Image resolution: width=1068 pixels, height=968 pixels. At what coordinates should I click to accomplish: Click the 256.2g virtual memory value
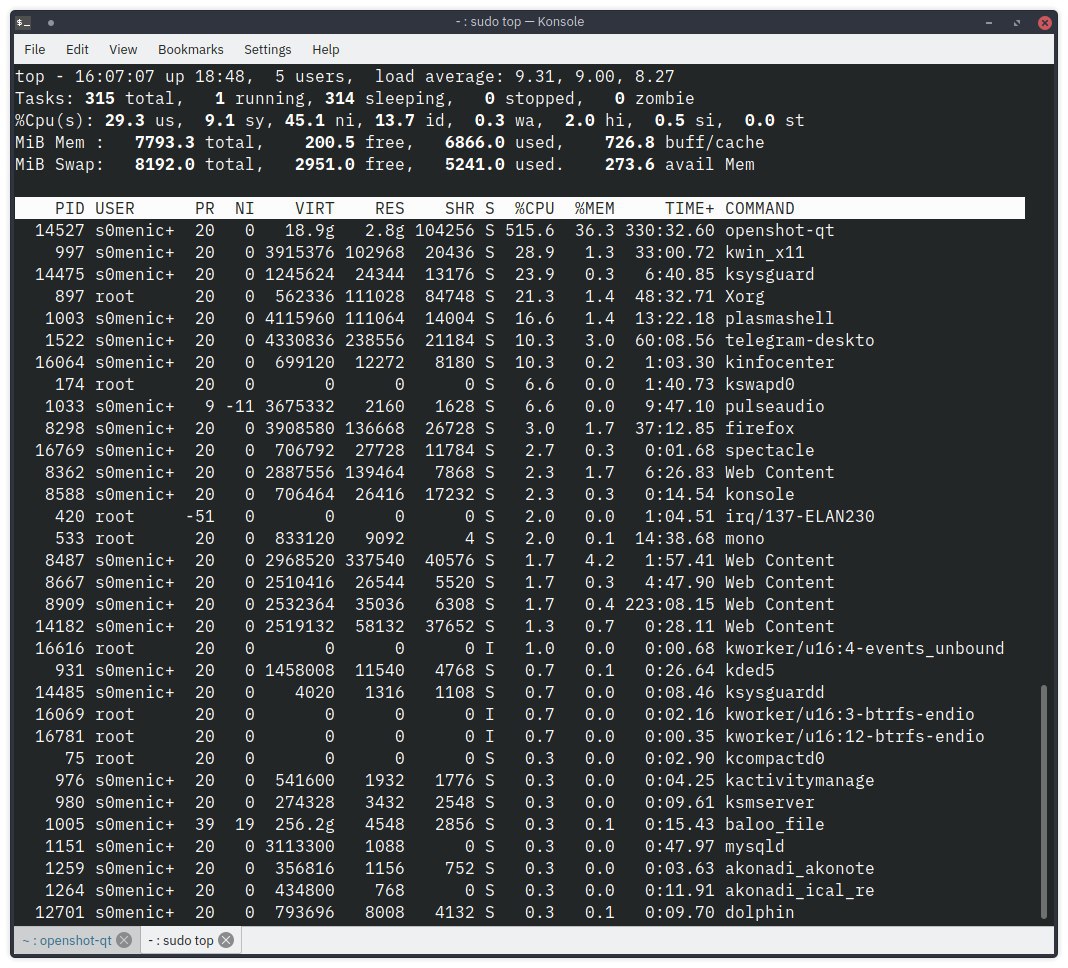[305, 824]
